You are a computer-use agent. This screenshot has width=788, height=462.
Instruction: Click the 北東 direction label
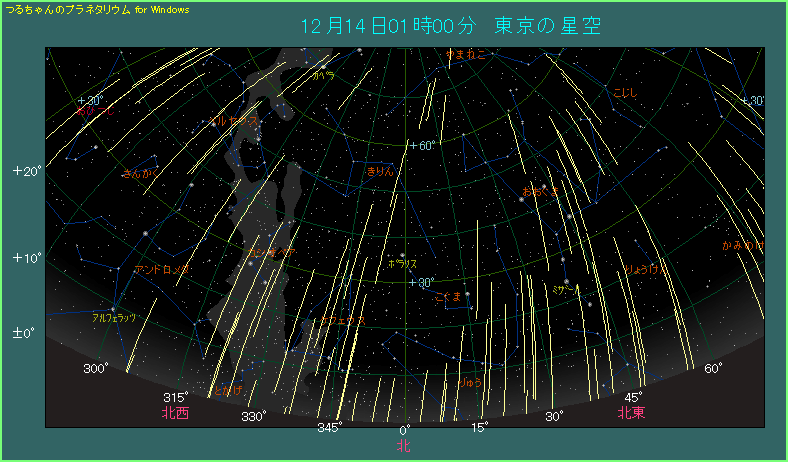[x=630, y=412]
